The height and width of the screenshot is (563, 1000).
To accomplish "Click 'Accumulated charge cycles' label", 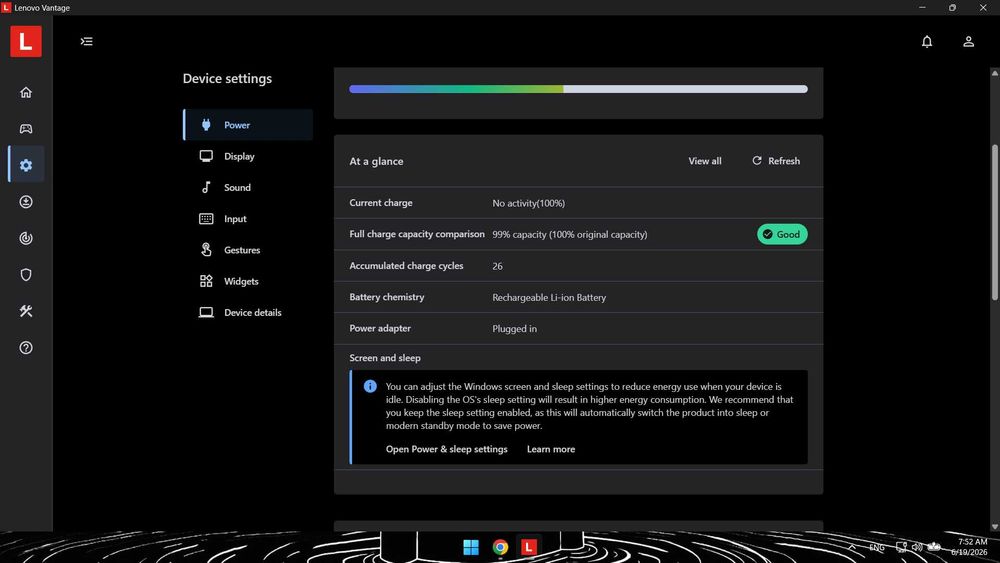I will (406, 265).
